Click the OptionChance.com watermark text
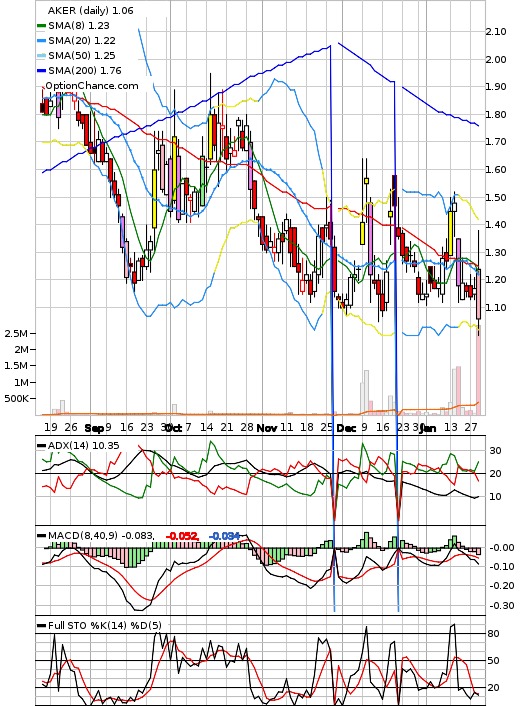This screenshot has height=706, width=526. coord(92,86)
